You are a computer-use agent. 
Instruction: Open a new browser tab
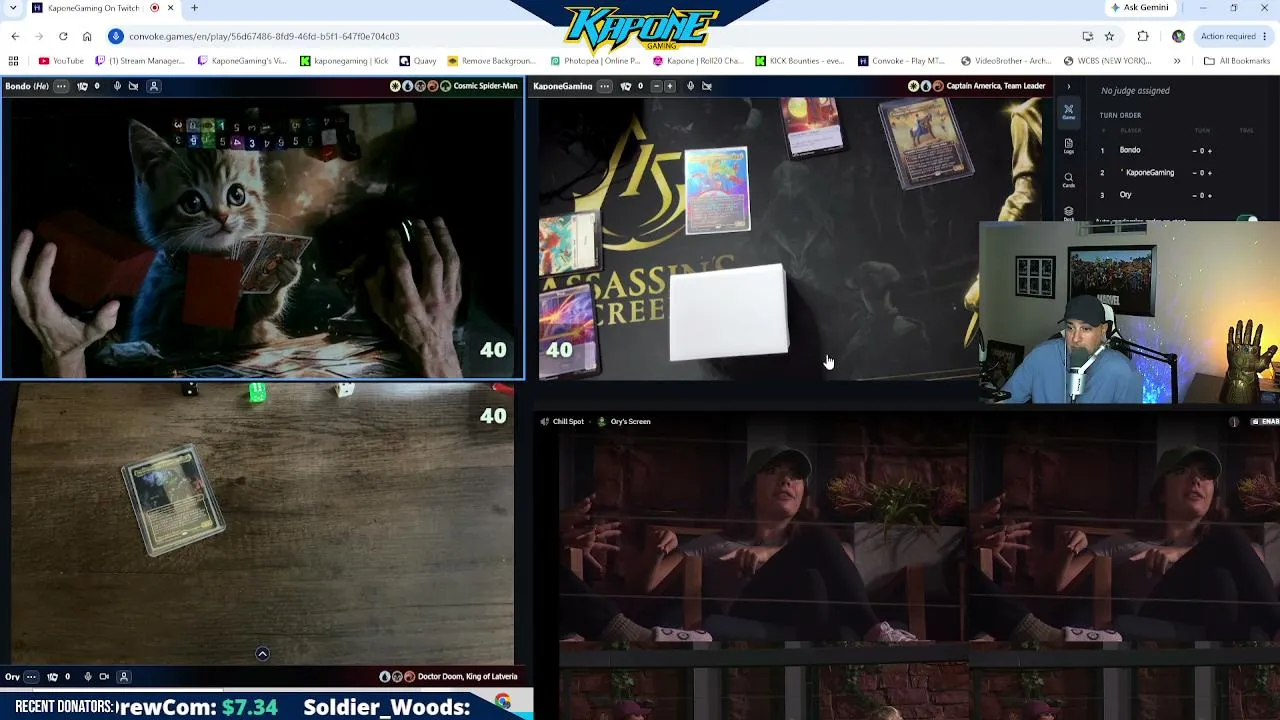[x=194, y=8]
